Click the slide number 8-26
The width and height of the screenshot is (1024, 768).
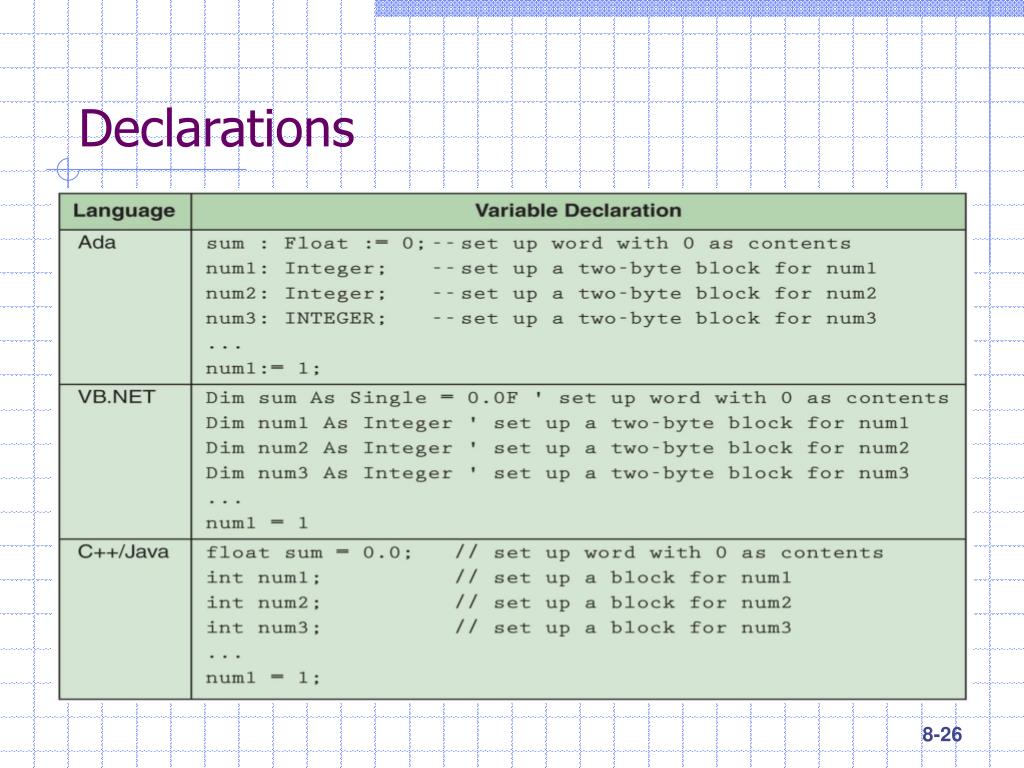(x=942, y=735)
